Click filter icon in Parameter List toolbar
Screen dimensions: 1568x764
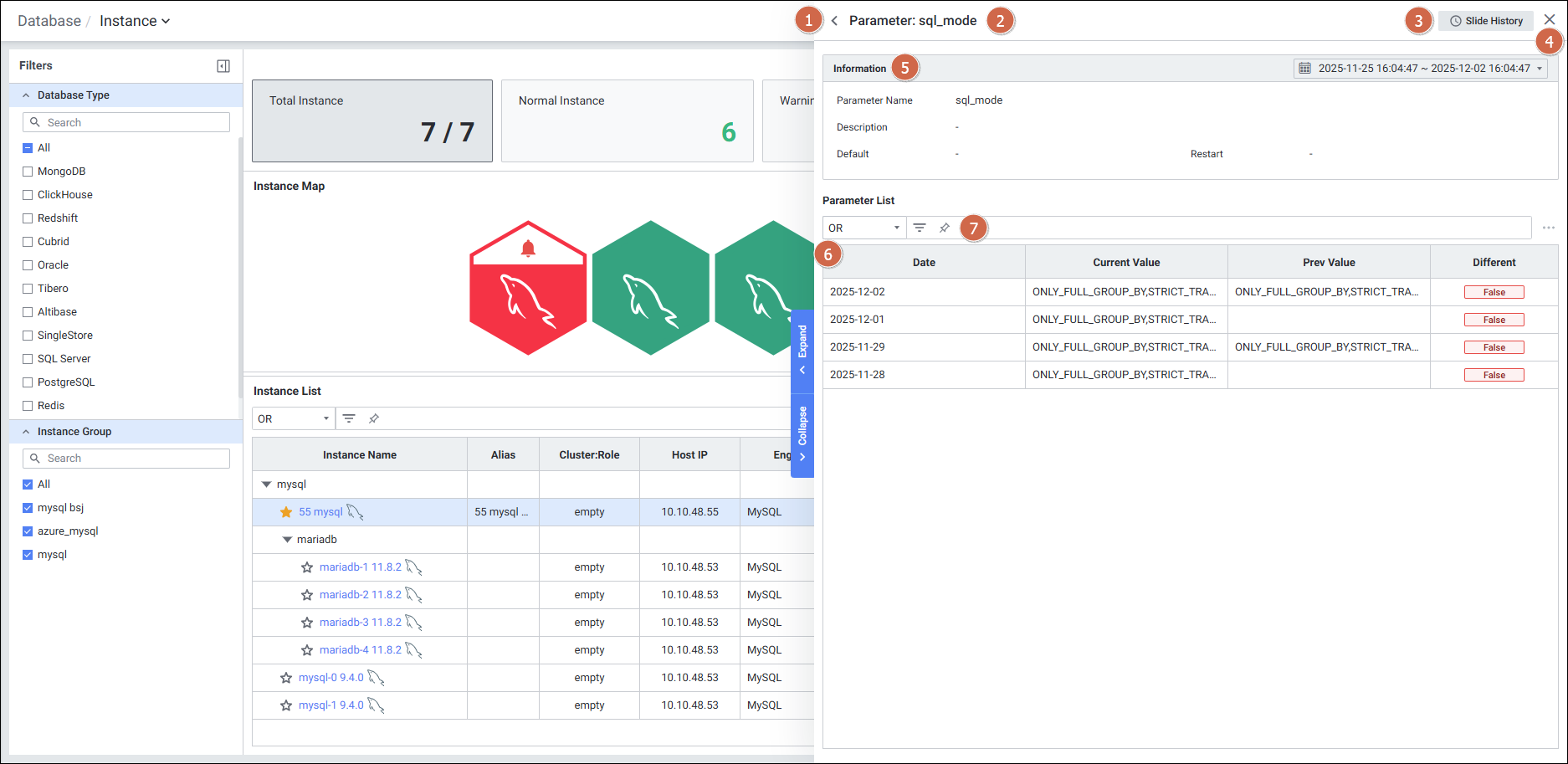920,228
